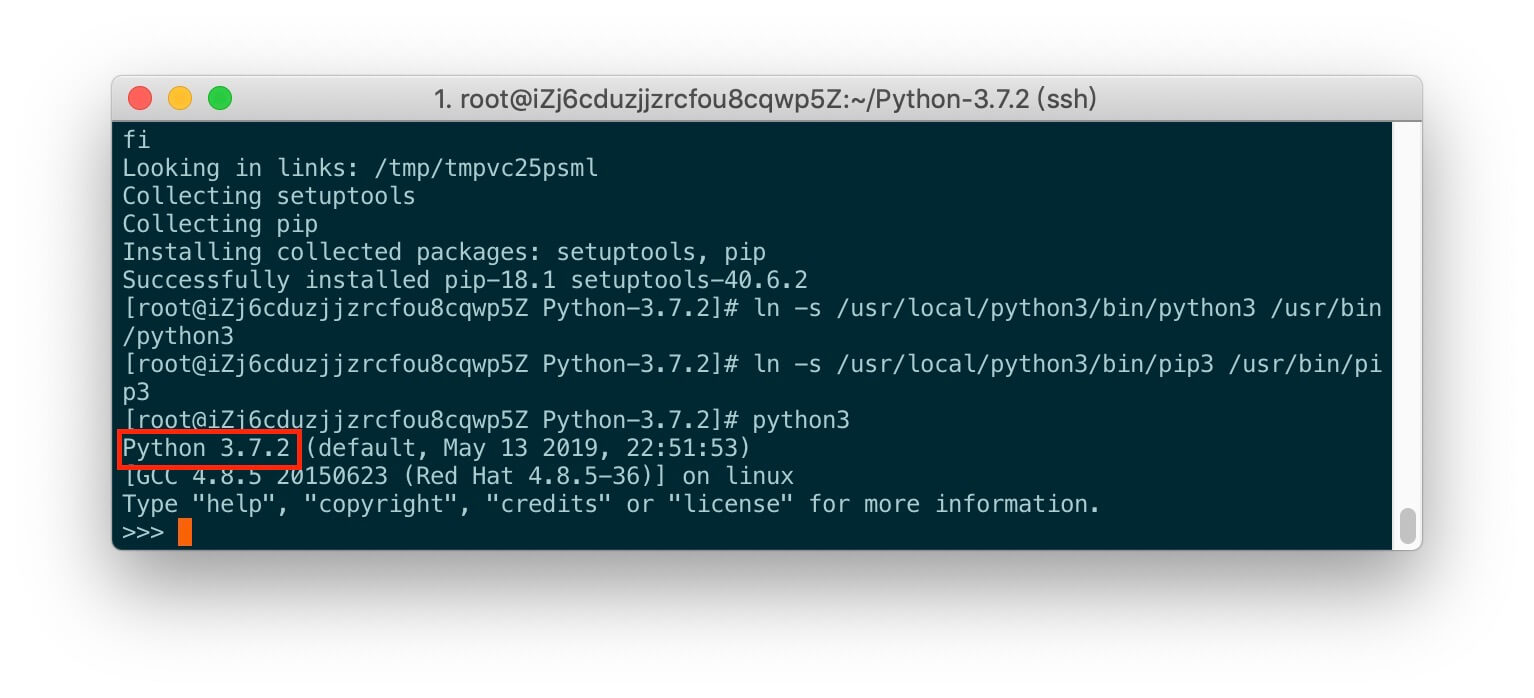Click the word "credits" in the info line

tap(548, 504)
